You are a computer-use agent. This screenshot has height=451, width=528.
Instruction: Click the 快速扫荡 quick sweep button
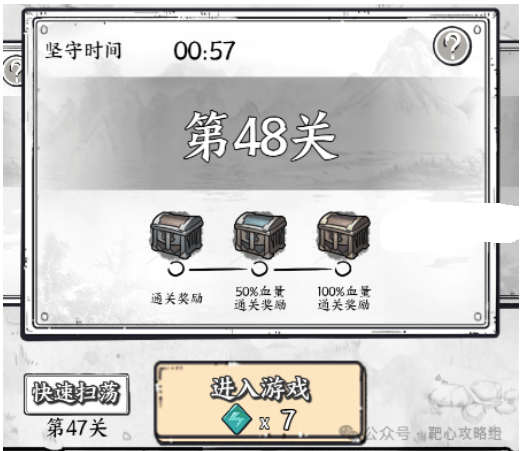coord(76,394)
